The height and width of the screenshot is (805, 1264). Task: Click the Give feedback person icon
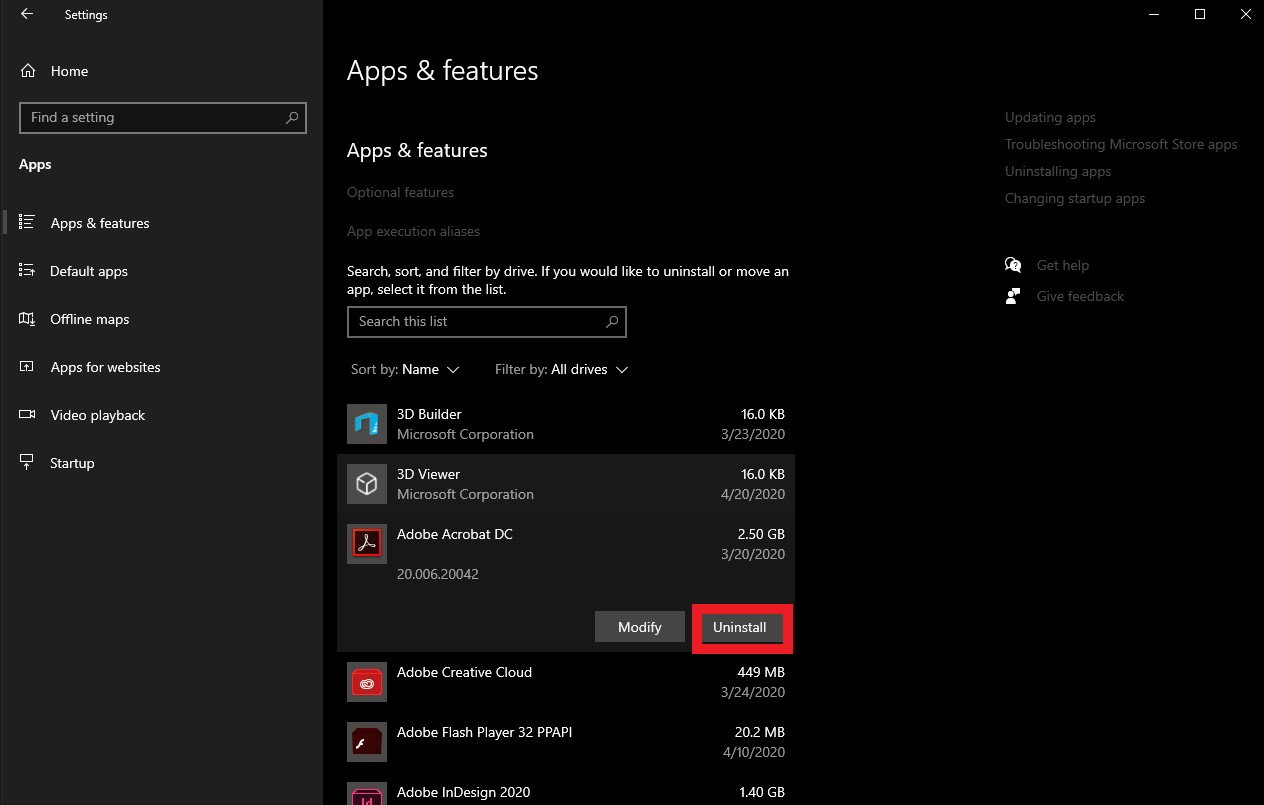tap(1013, 296)
